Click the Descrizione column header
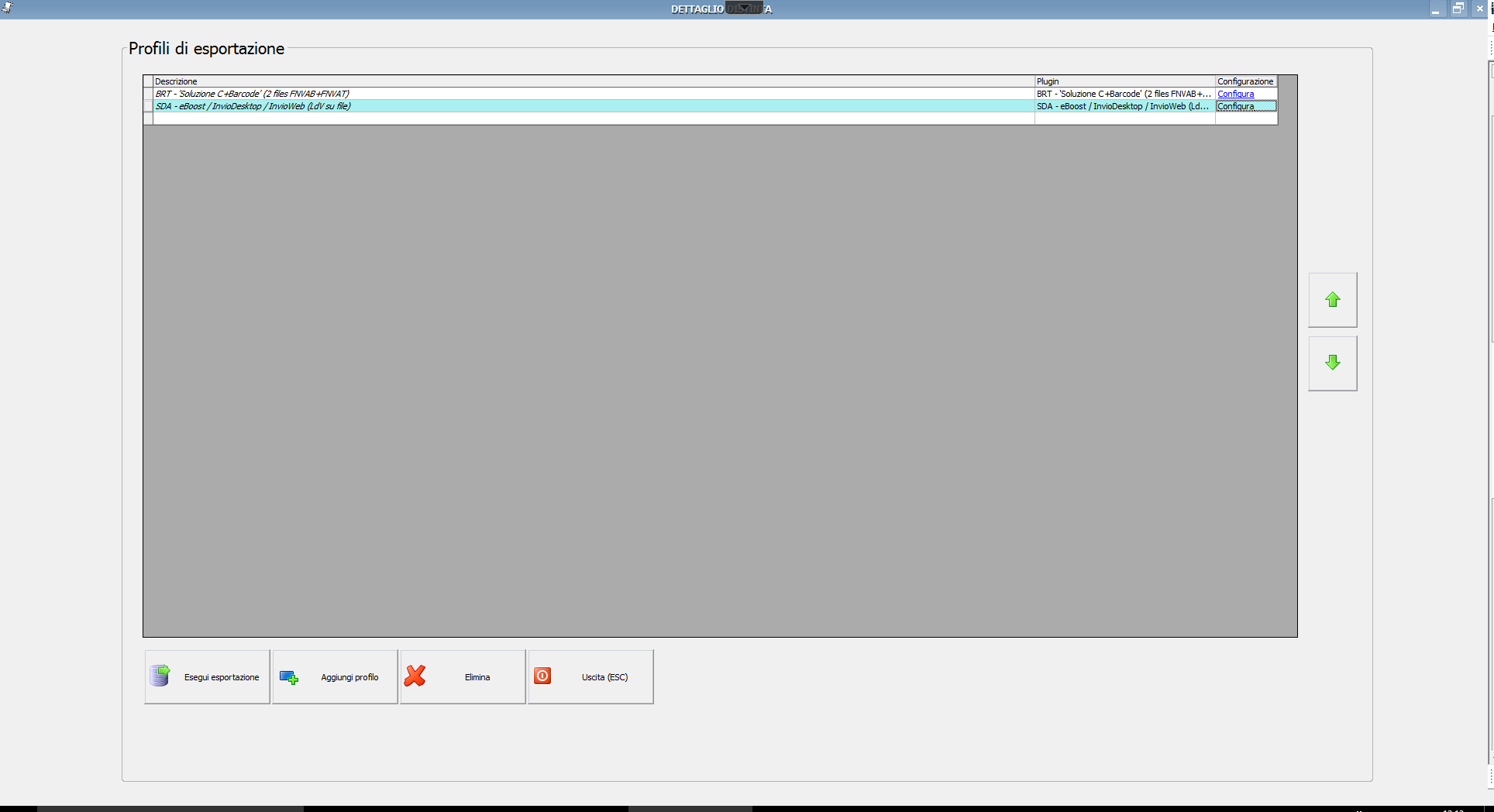Screen dimensions: 1494x812 click(x=594, y=81)
